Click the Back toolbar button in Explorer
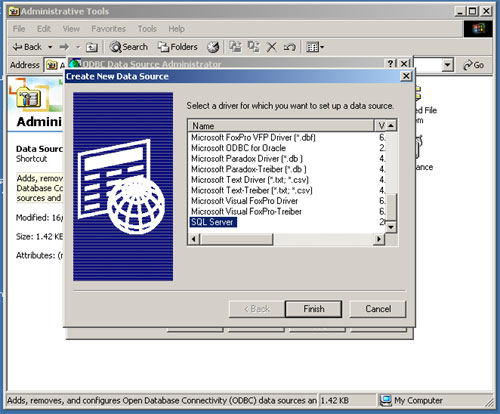 click(27, 47)
